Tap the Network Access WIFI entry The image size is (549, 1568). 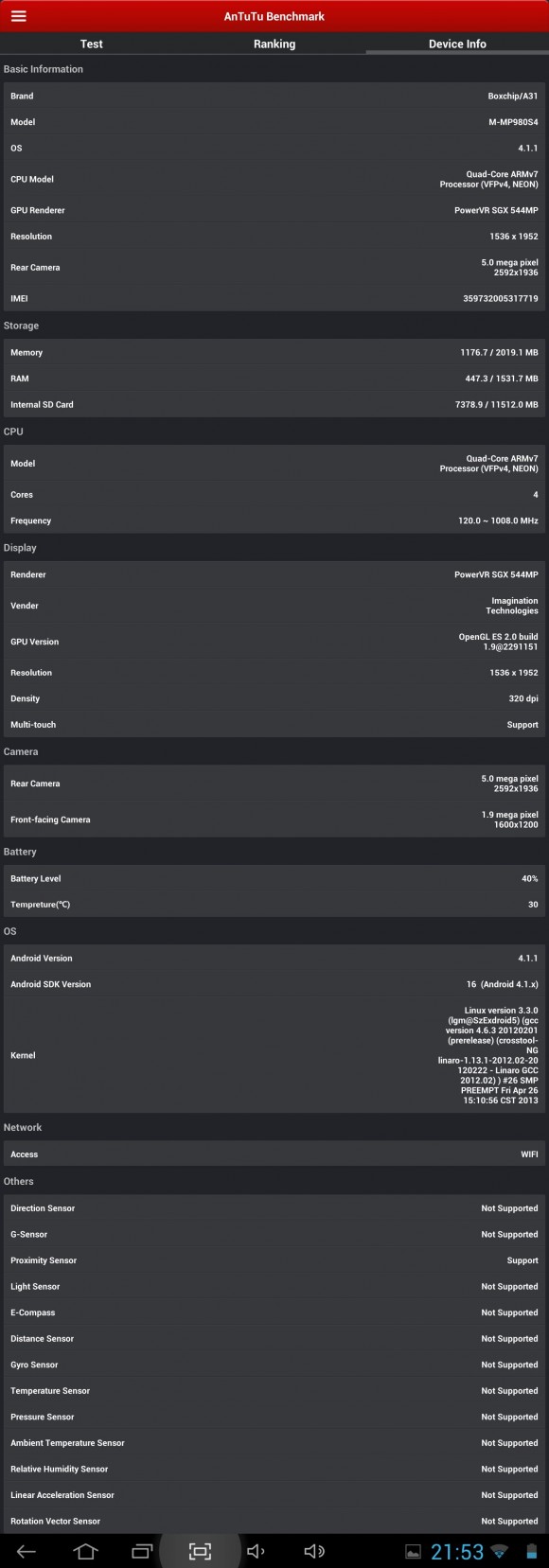[274, 1154]
